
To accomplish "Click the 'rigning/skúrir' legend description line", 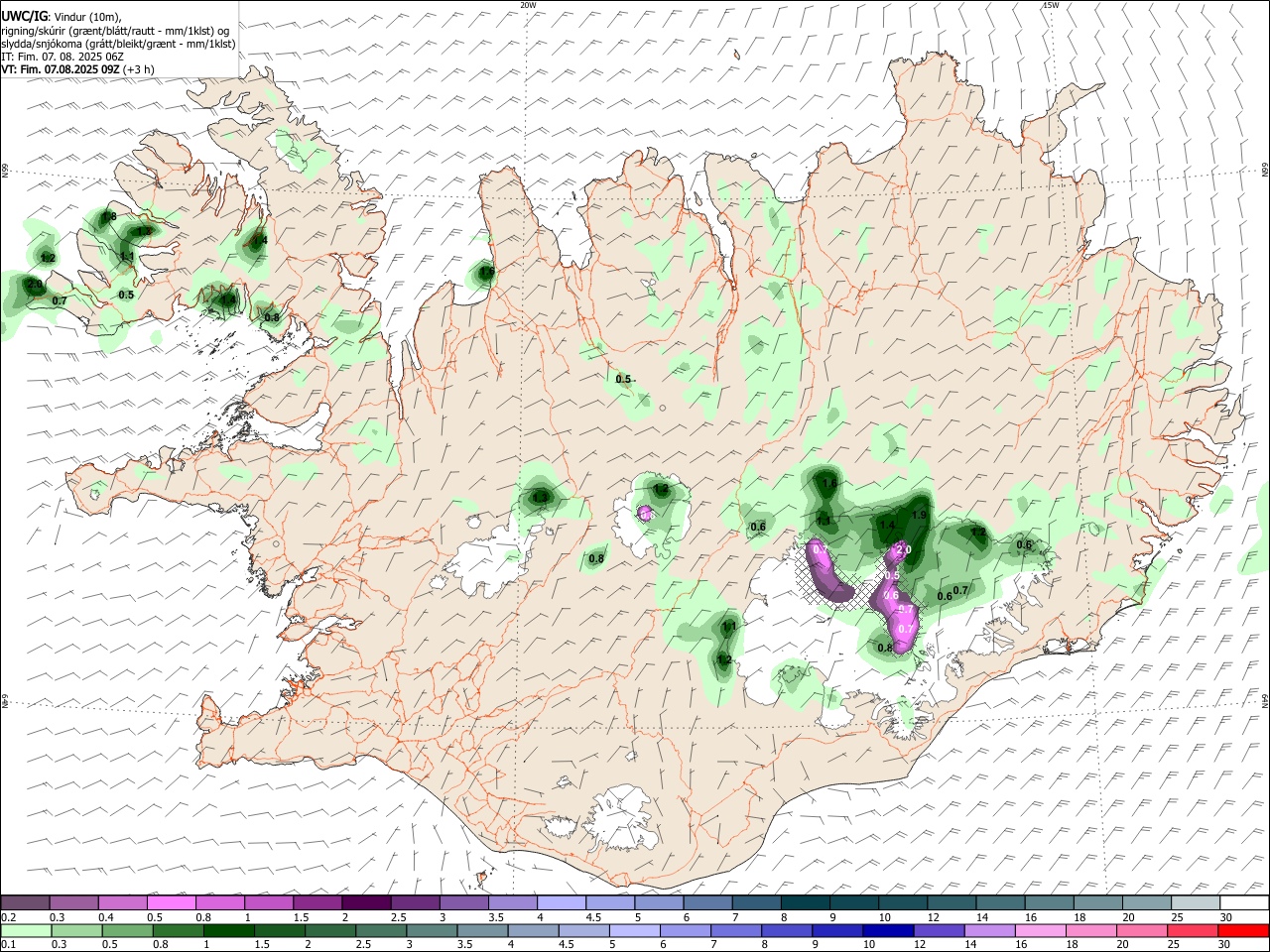I will click(115, 31).
